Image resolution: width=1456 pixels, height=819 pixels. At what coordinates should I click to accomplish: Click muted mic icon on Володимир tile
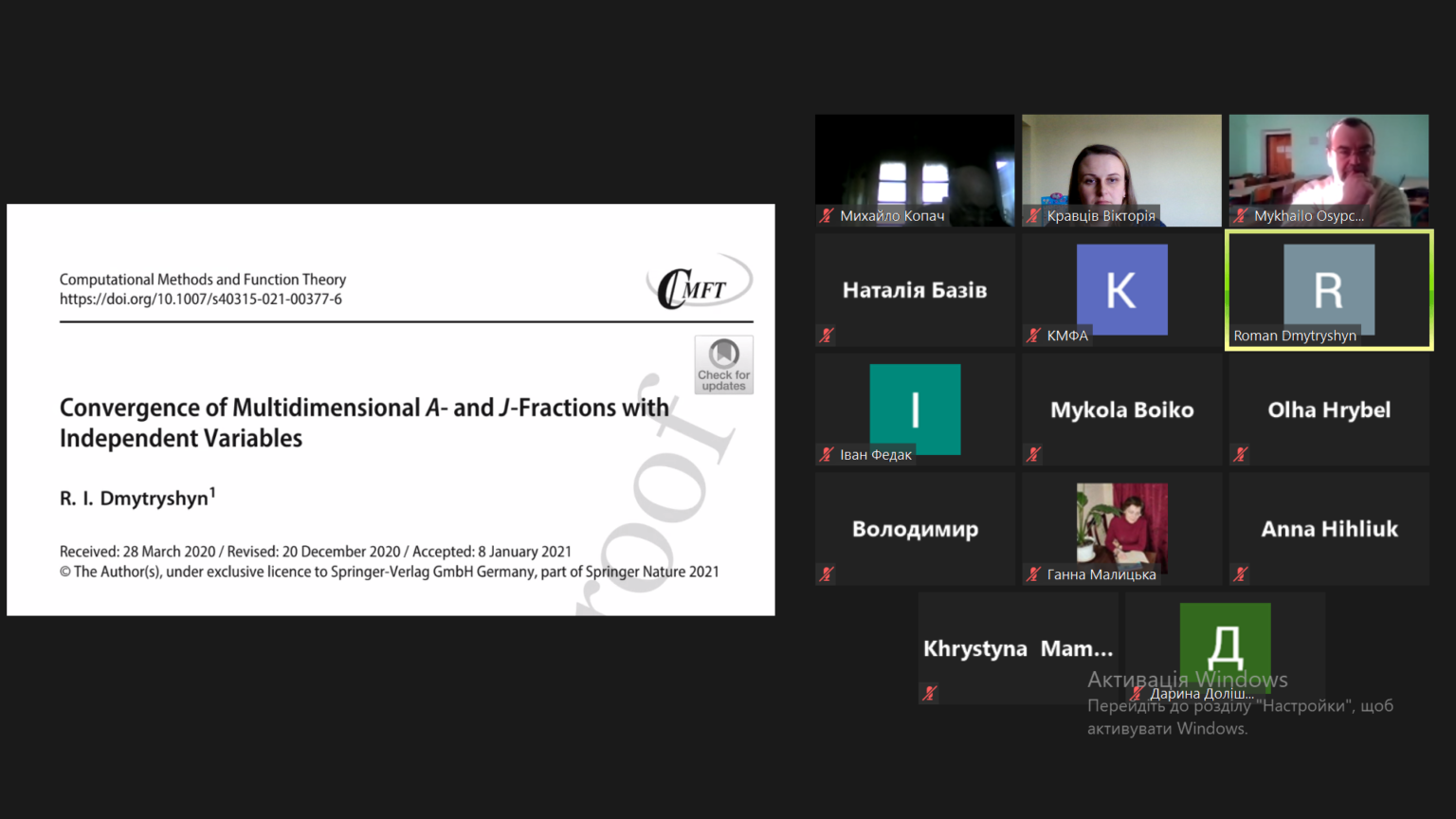pos(827,574)
